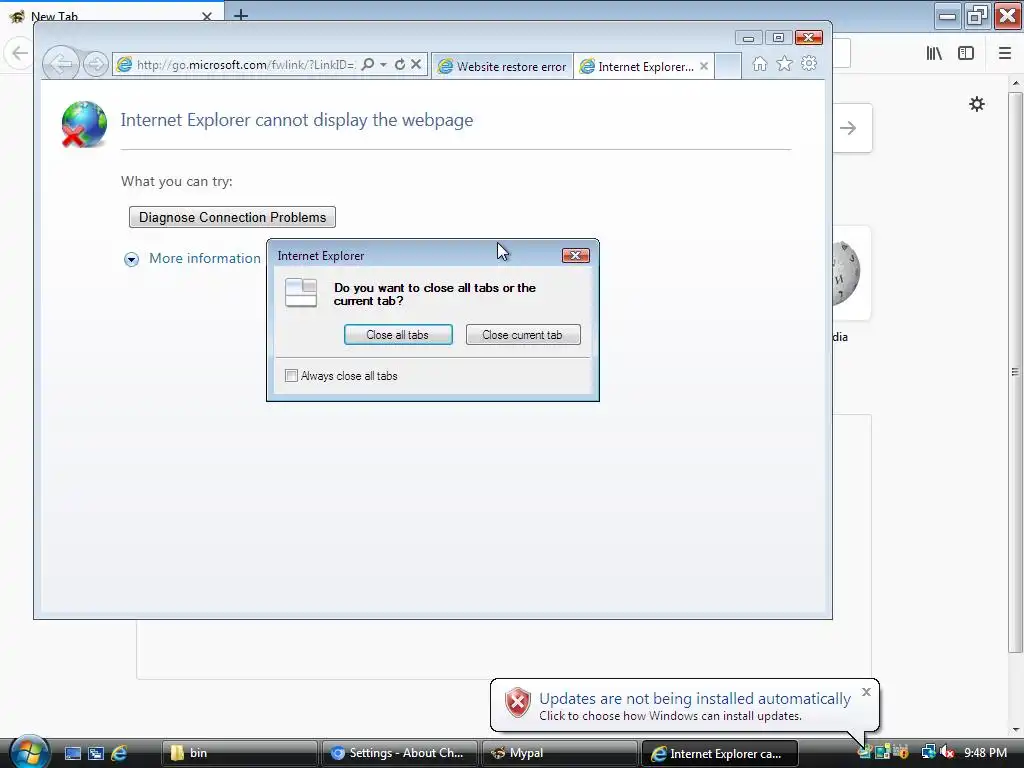Open a new tab in Mypal
Screen dimensions: 1024x768
click(x=241, y=14)
